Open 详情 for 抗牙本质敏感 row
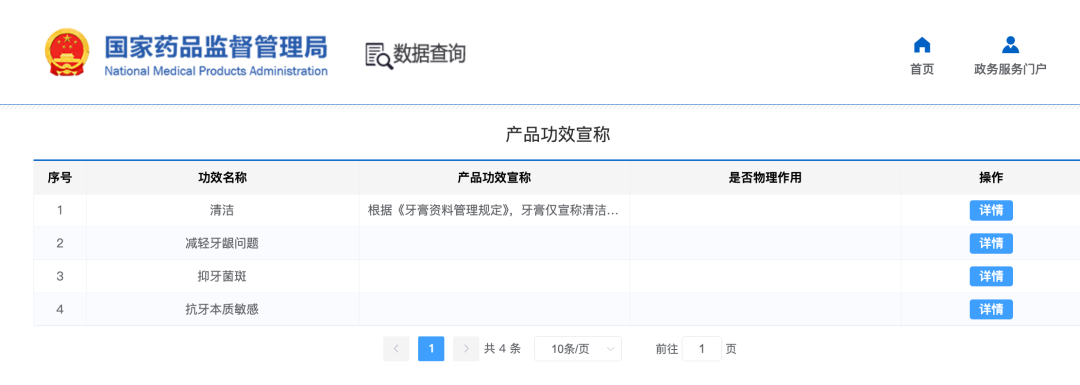The image size is (1080, 385). coord(991,309)
